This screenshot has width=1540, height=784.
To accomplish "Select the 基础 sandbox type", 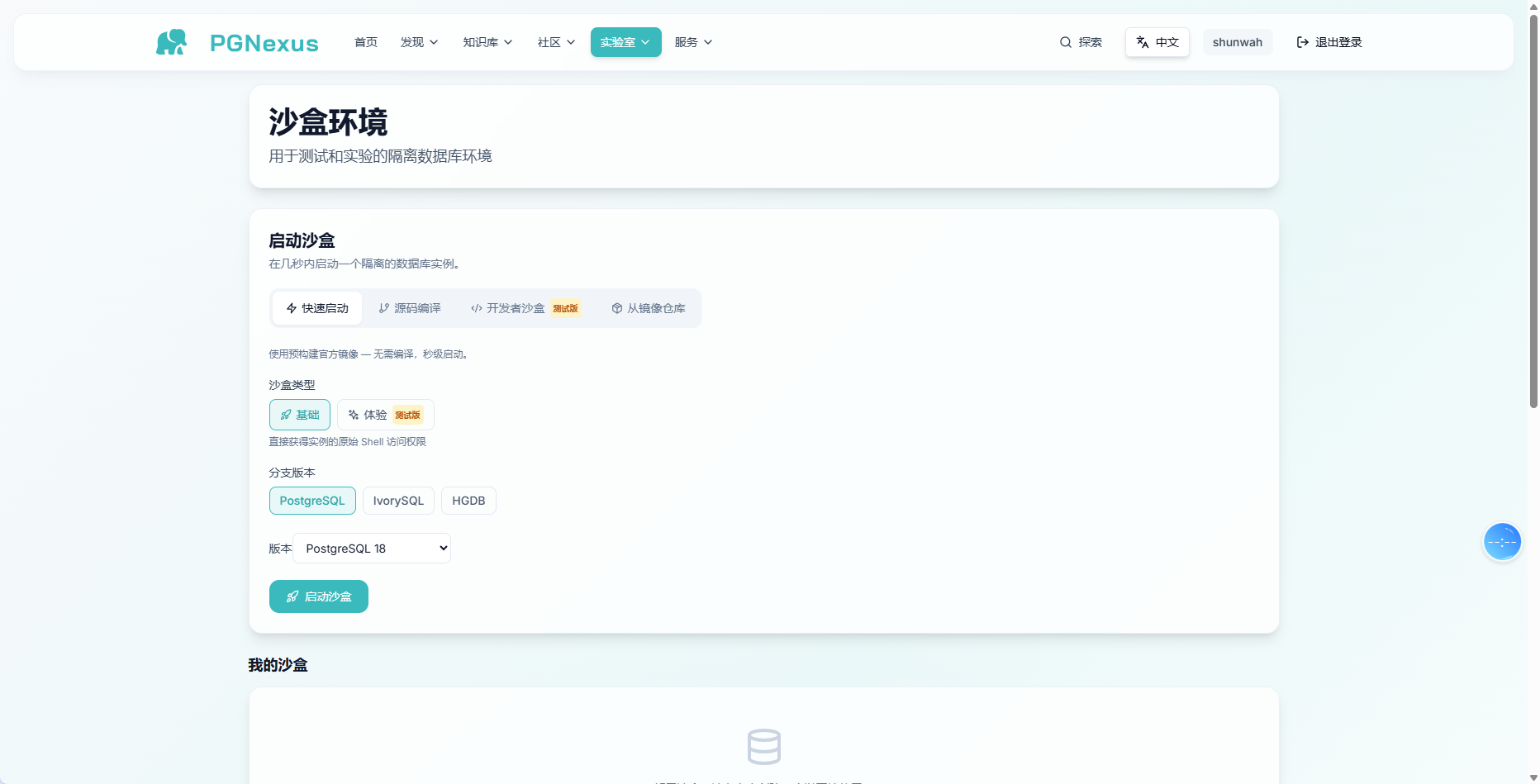I will point(300,415).
